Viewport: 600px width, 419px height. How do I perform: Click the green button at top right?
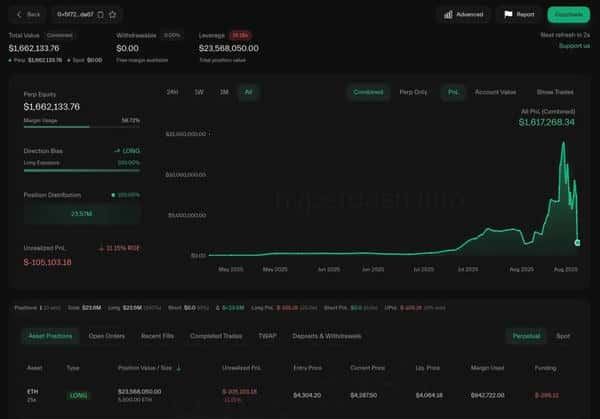tap(569, 15)
